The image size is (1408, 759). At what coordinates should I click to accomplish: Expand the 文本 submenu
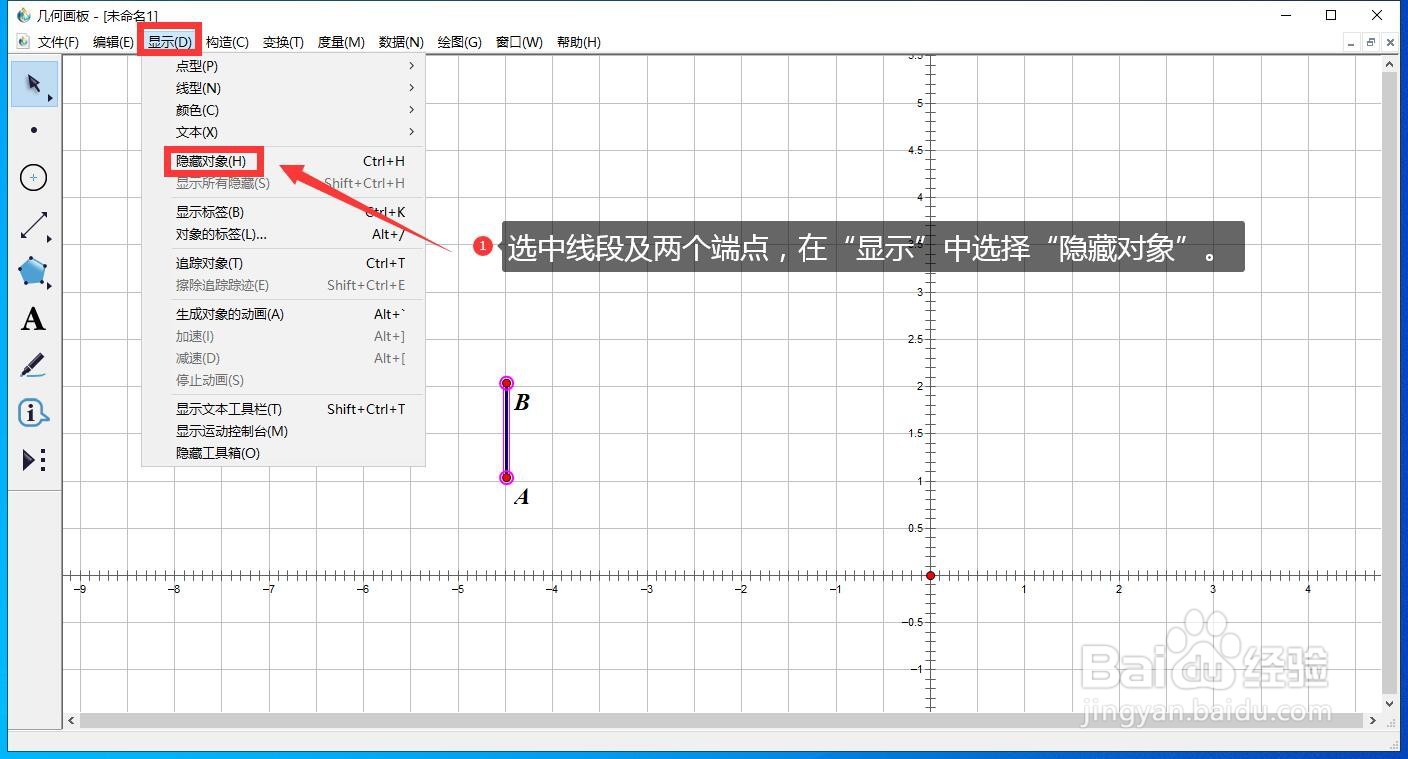(196, 132)
